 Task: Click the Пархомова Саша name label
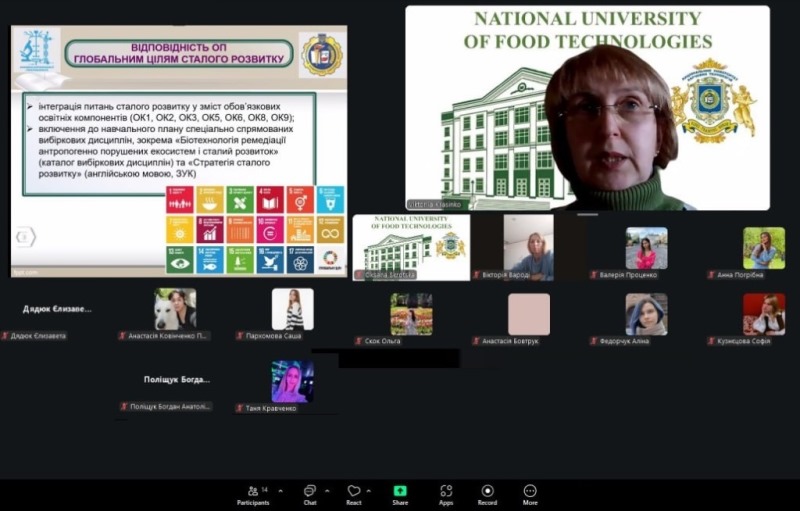click(x=273, y=336)
